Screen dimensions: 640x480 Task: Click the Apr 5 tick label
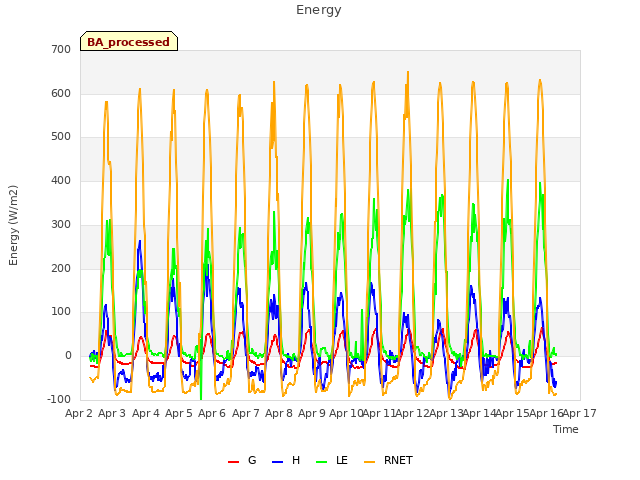[179, 413]
